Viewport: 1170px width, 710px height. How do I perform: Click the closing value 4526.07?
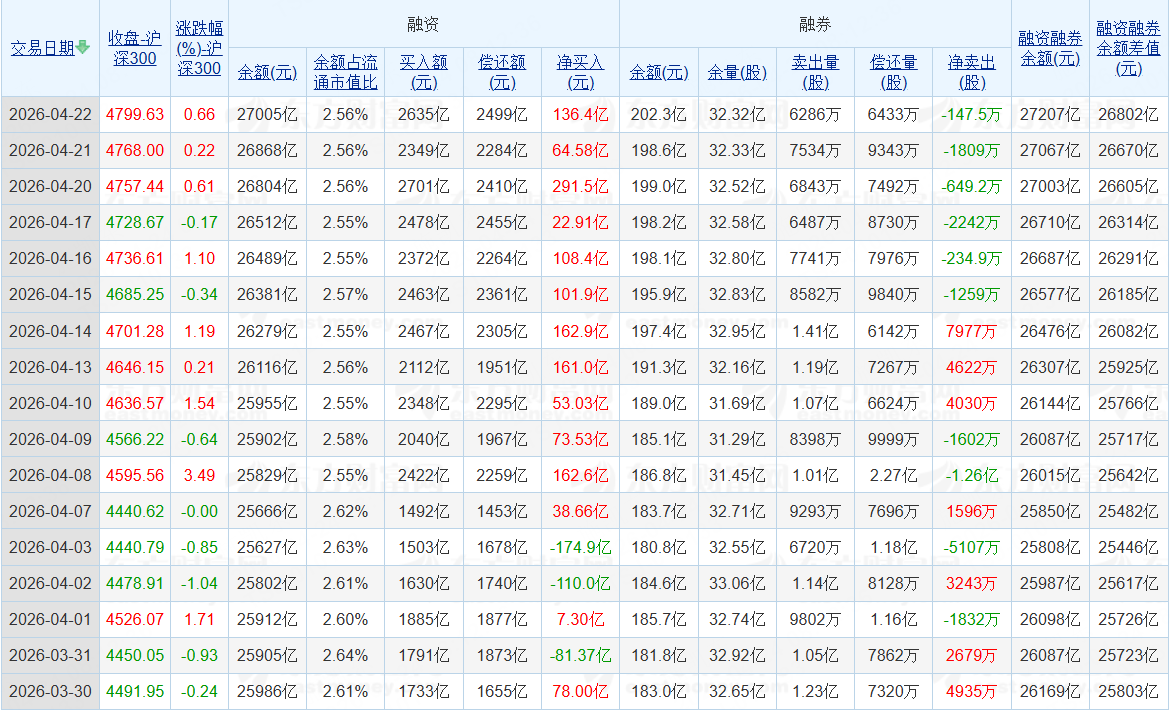pos(134,619)
